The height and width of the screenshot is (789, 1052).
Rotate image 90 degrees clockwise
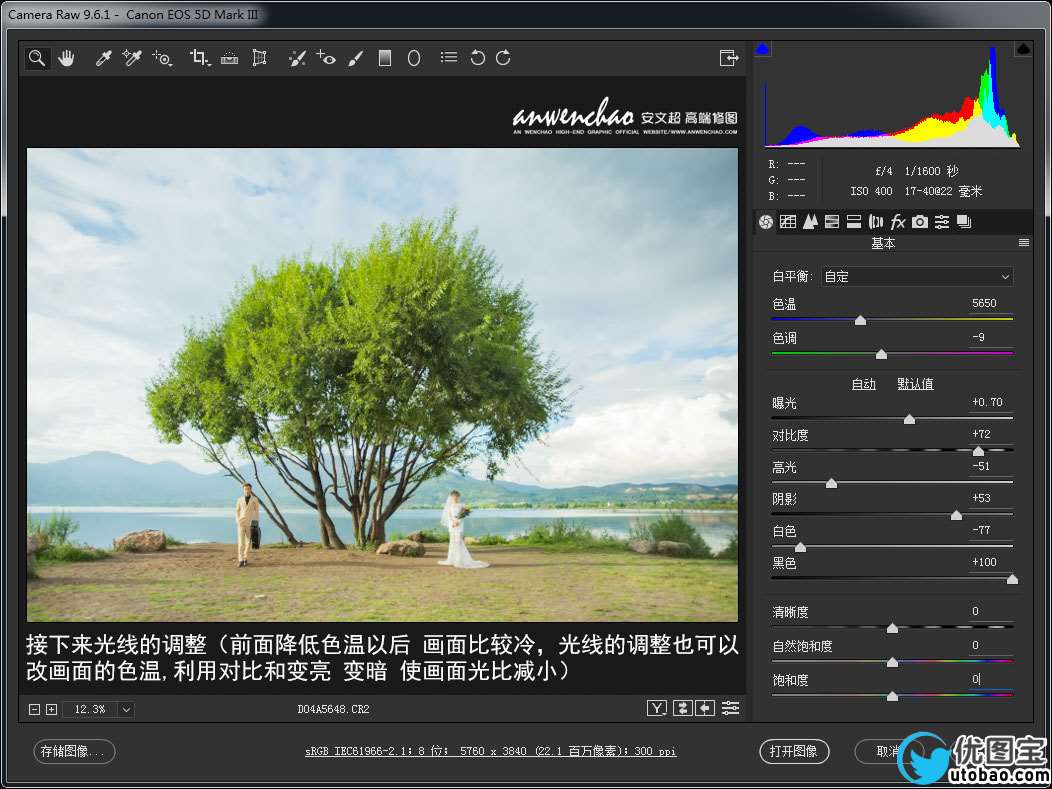pos(503,58)
